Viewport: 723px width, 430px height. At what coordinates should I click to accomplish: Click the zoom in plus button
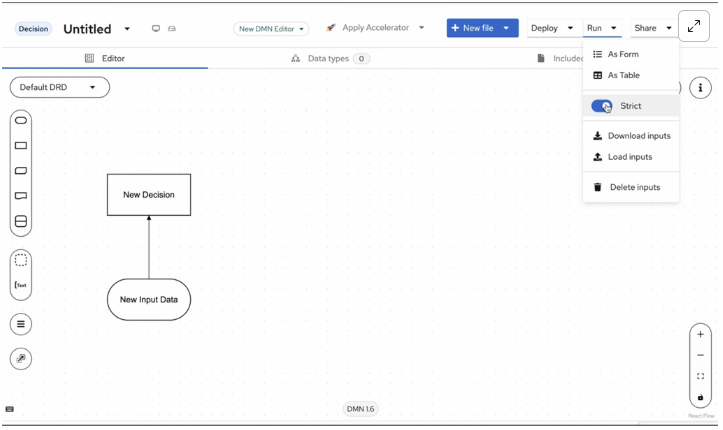[x=700, y=334]
